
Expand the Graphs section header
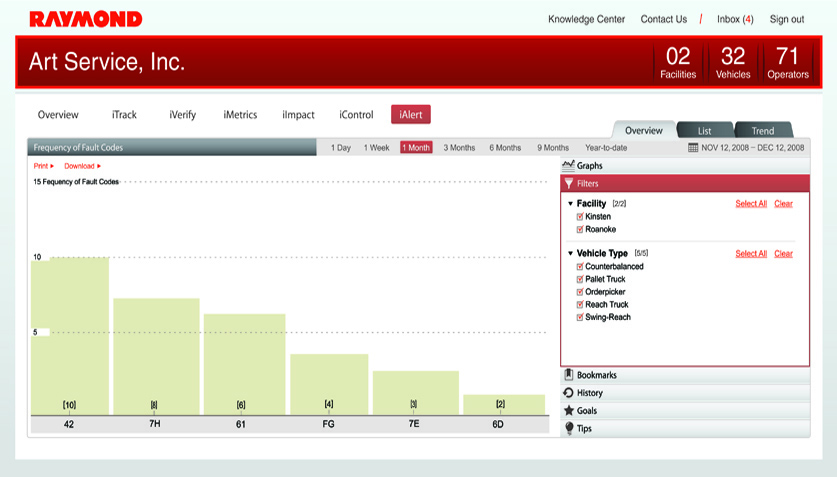click(x=685, y=165)
